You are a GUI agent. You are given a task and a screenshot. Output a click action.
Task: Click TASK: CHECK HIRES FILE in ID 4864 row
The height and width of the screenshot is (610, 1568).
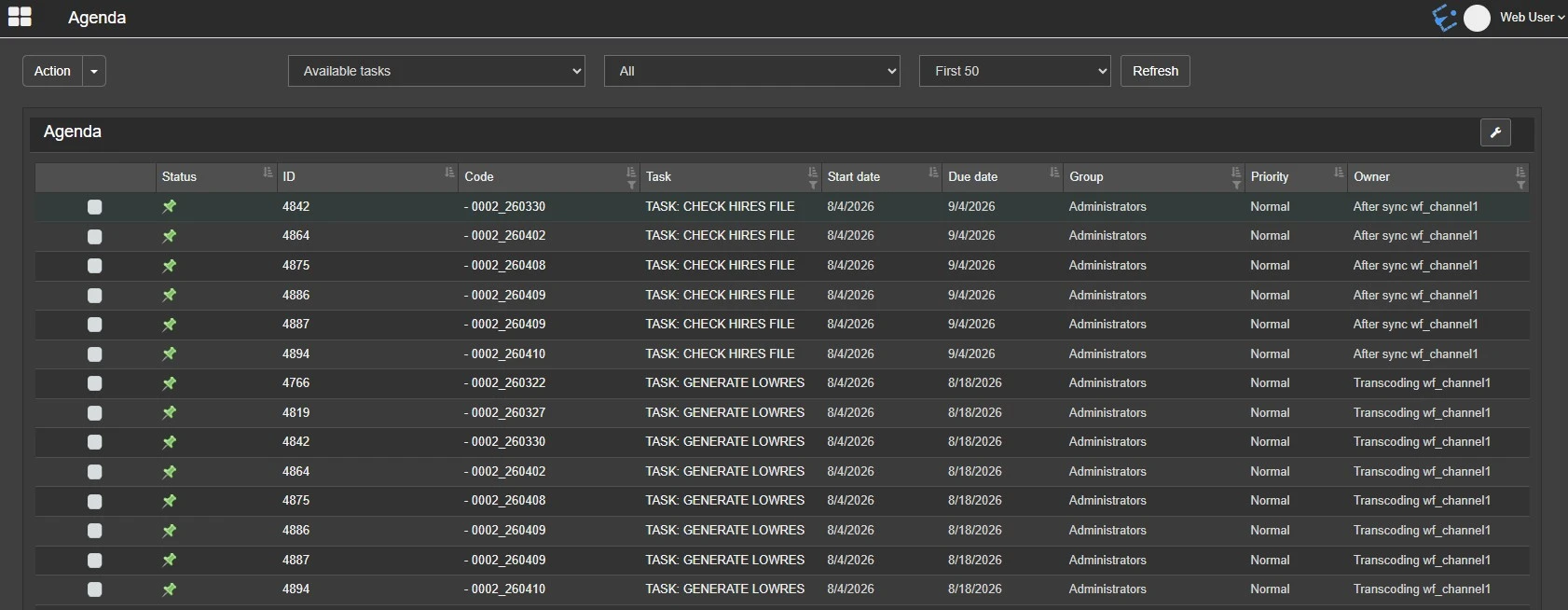click(720, 236)
